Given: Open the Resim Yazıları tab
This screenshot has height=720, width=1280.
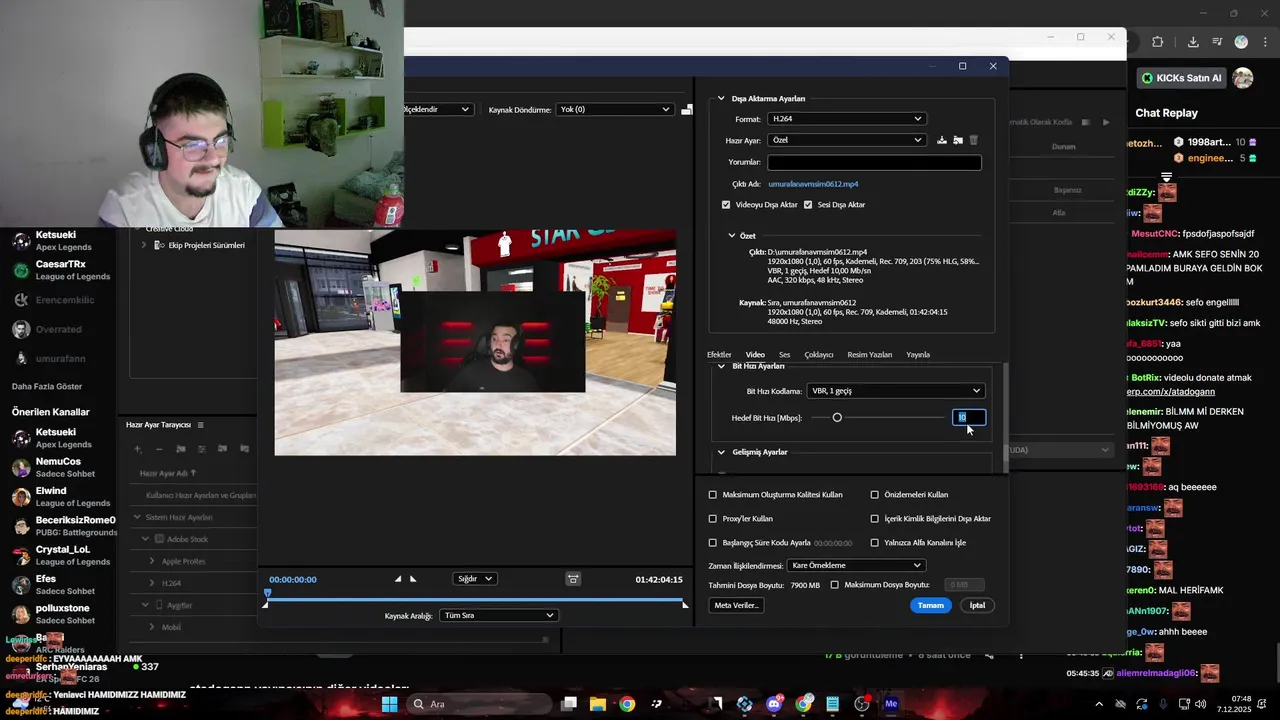Looking at the screenshot, I should (870, 355).
